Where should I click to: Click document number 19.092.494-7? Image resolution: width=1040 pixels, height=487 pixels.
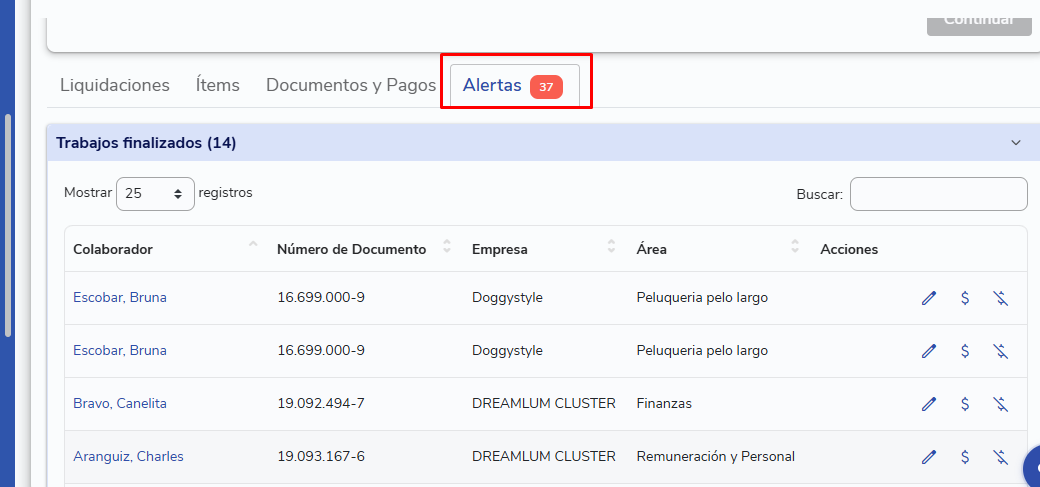click(321, 403)
